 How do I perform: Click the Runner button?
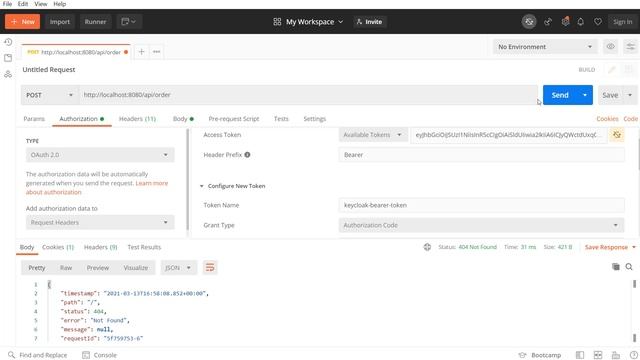(x=95, y=22)
